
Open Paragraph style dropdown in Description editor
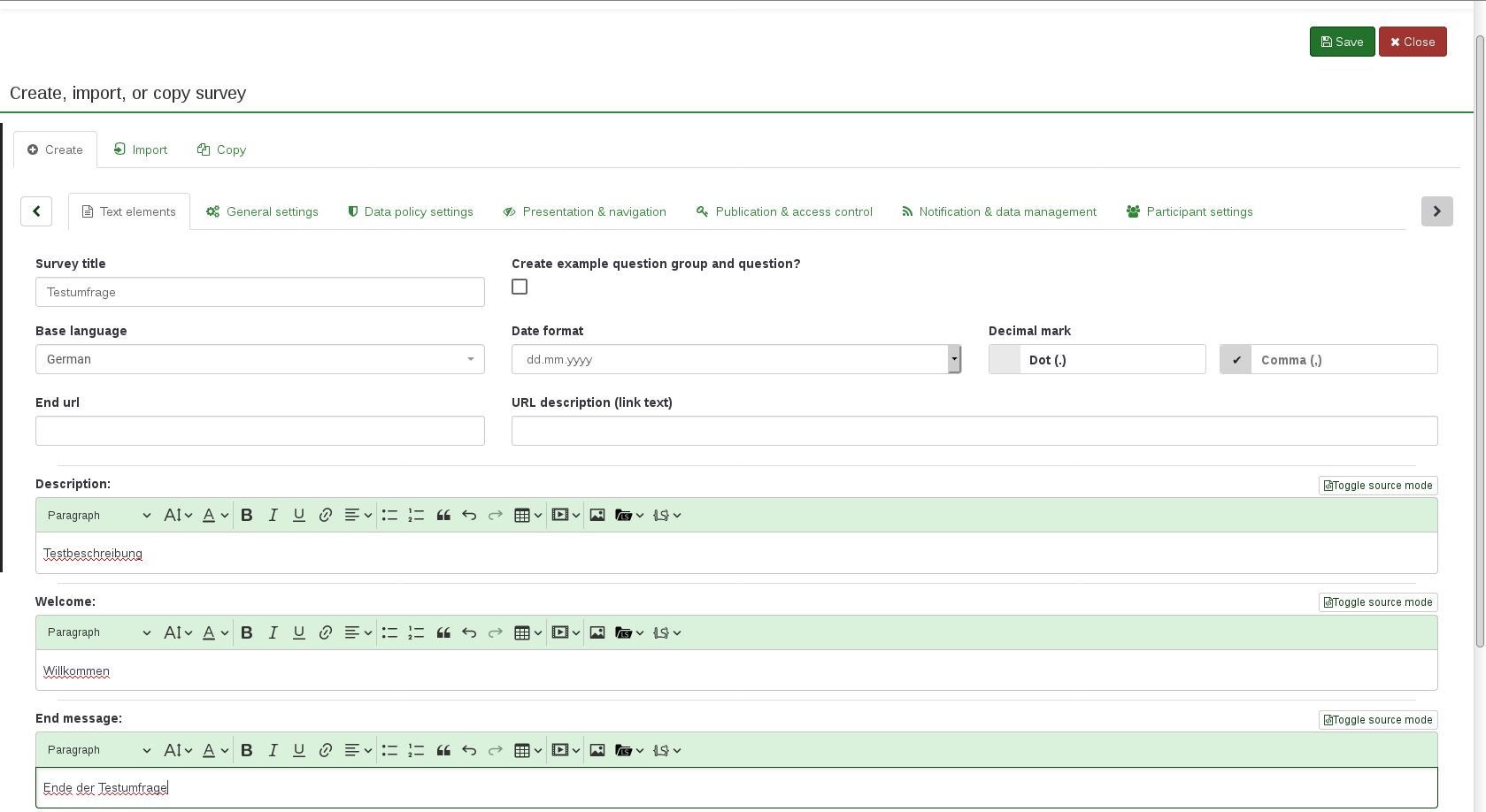[x=98, y=516]
